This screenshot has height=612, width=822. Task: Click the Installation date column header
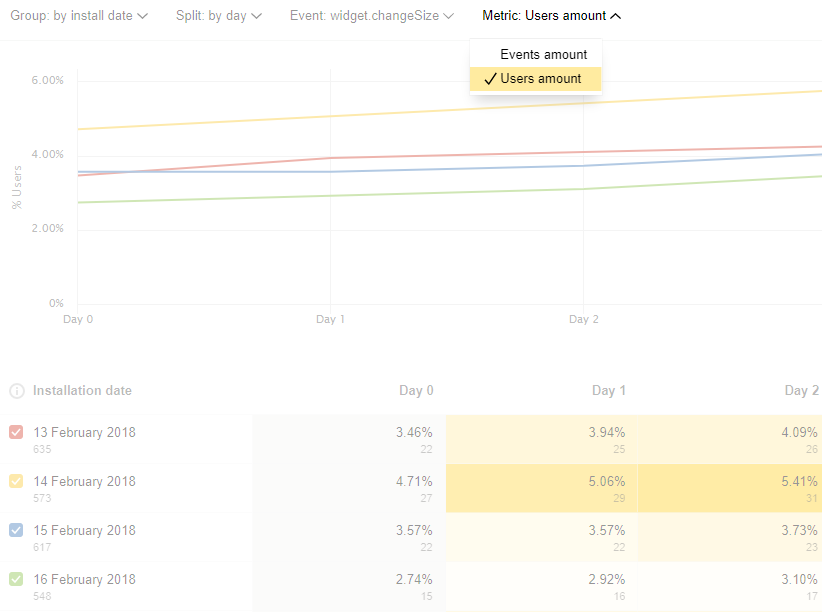(82, 391)
